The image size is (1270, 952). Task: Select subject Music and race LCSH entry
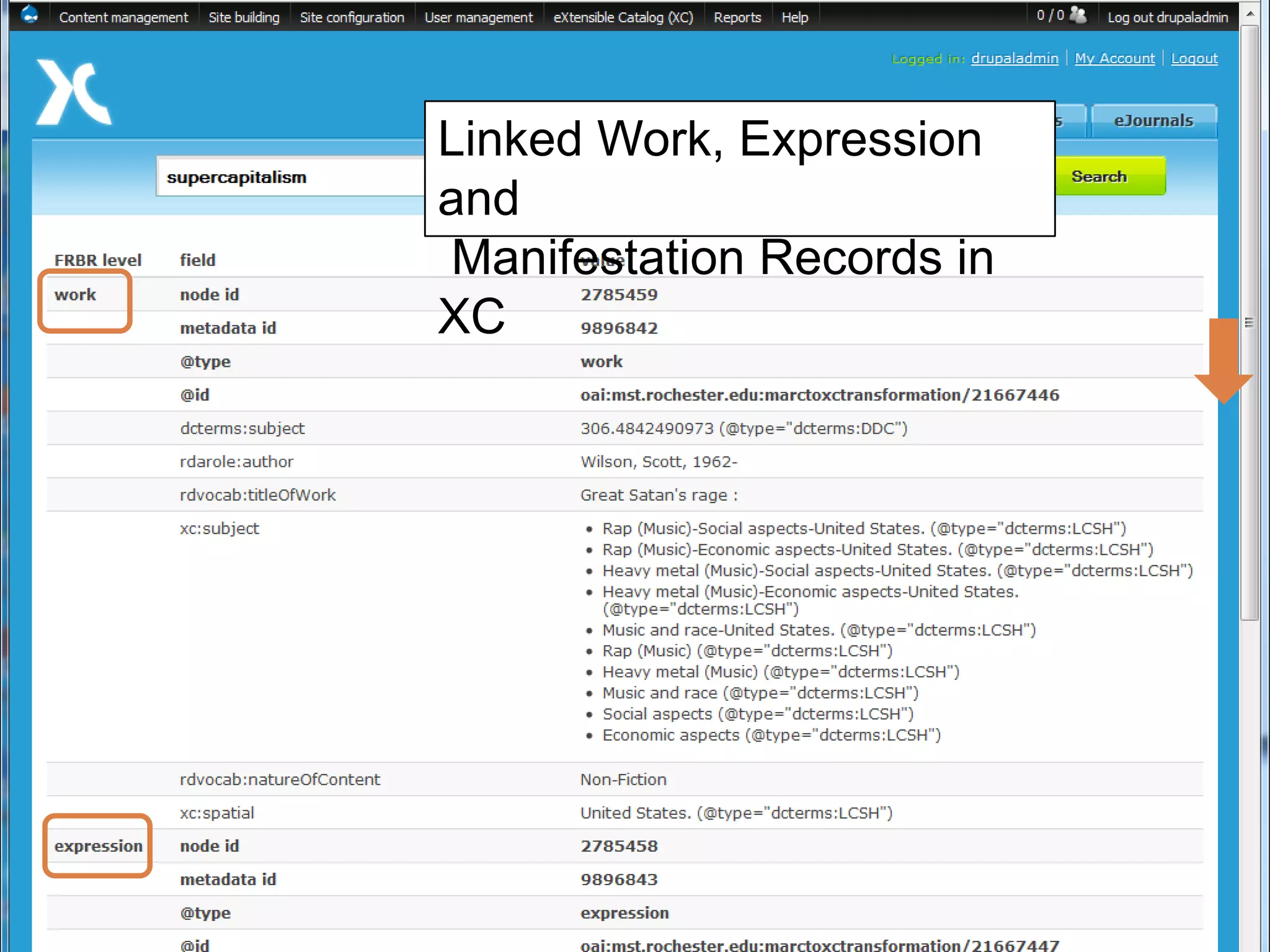coord(760,693)
